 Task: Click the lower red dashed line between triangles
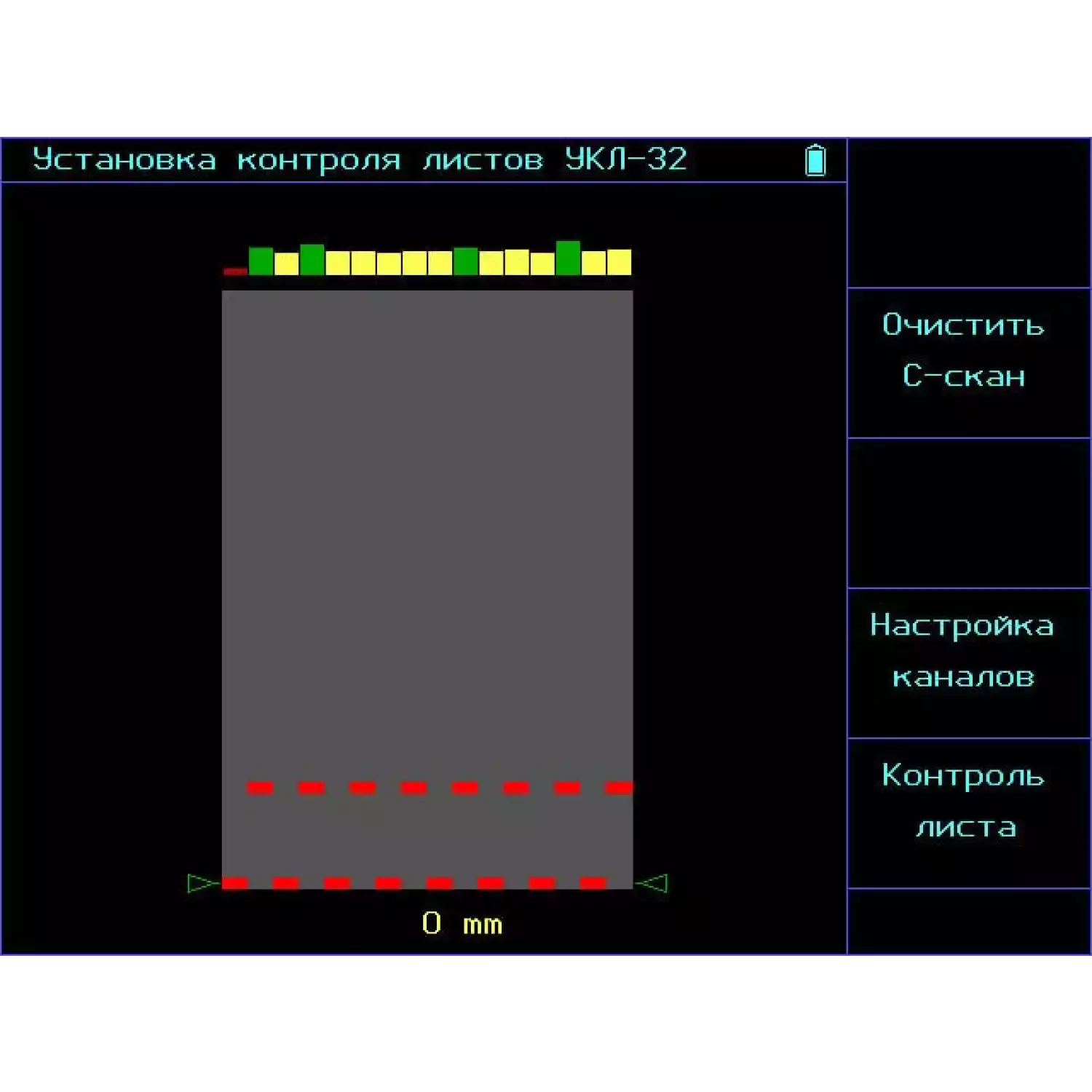414,883
